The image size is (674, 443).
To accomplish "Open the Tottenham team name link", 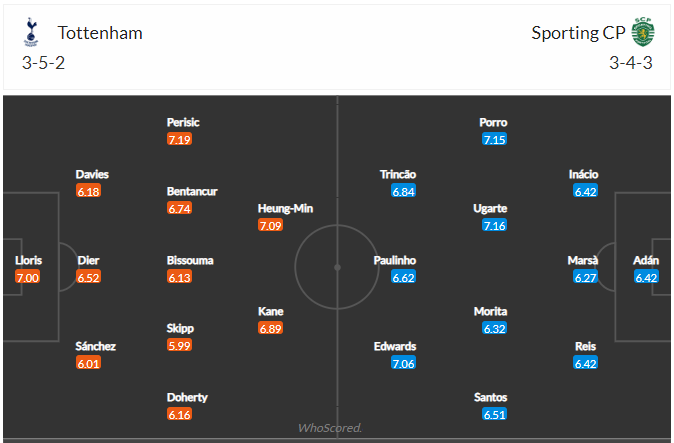I will [x=100, y=33].
